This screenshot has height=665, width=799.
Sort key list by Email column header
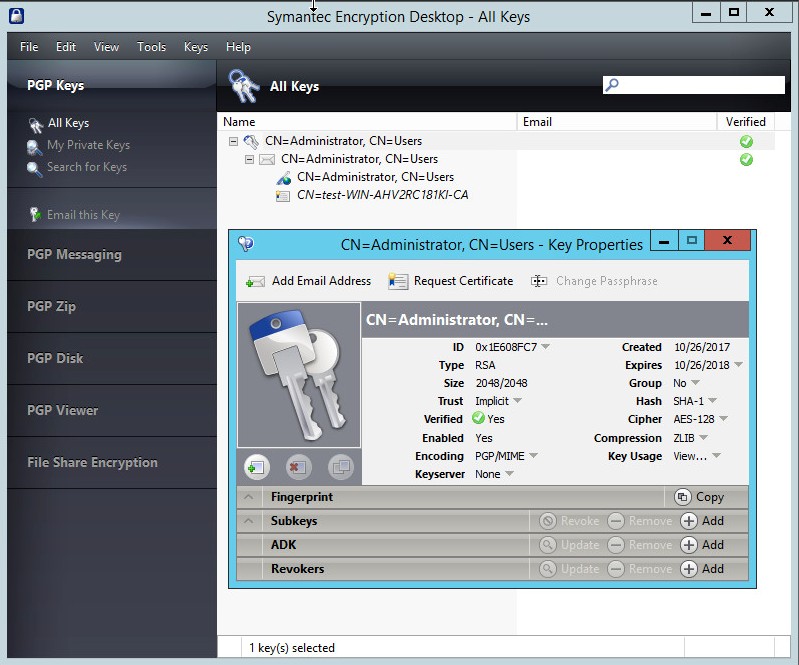point(617,122)
